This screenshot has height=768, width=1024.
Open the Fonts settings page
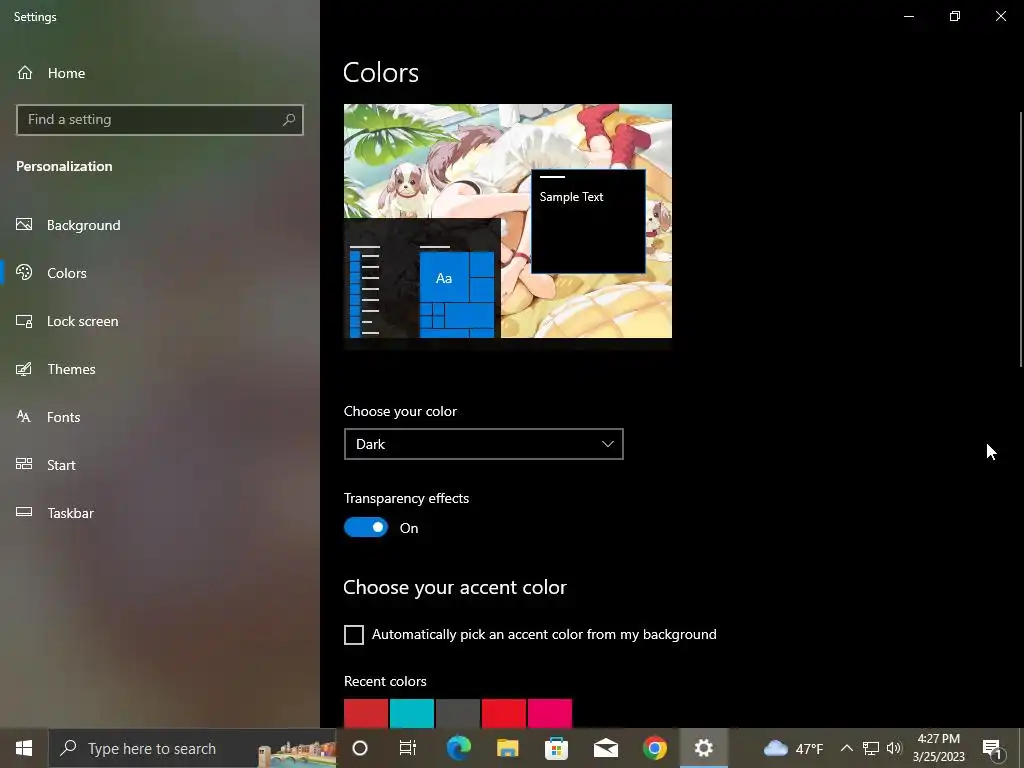[160, 417]
